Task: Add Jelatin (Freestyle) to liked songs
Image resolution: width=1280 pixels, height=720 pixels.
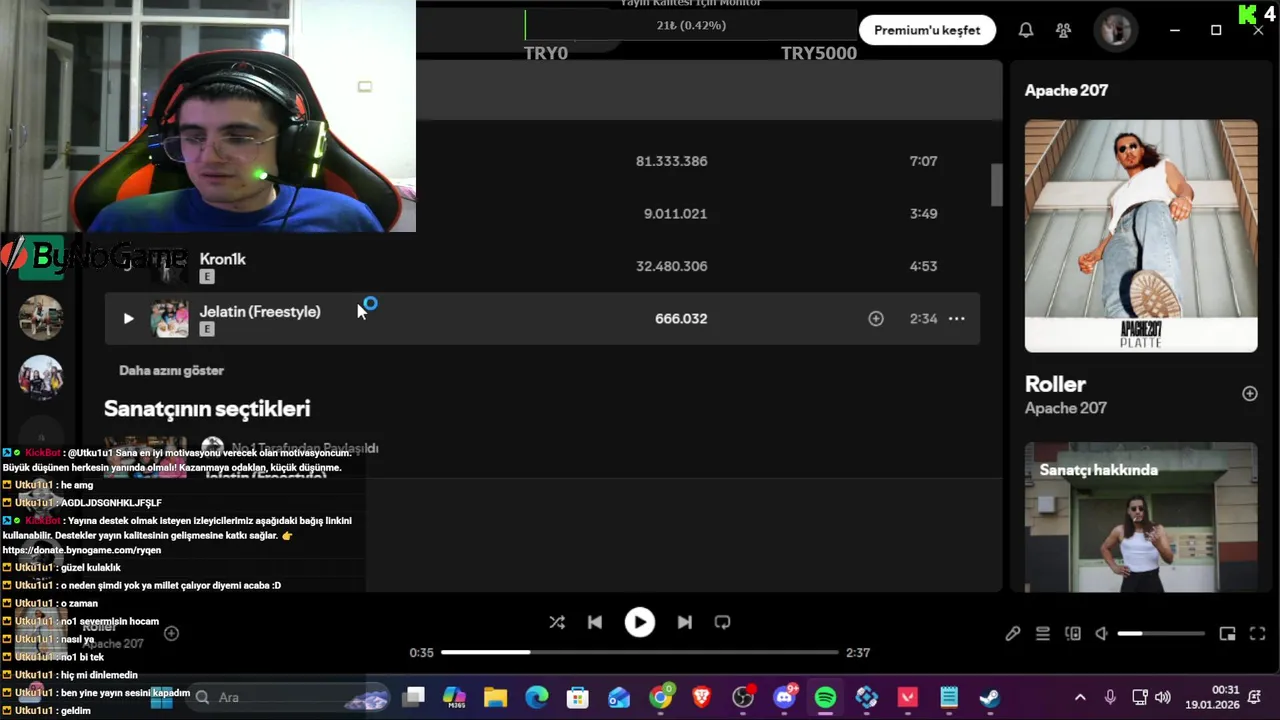Action: tap(876, 319)
